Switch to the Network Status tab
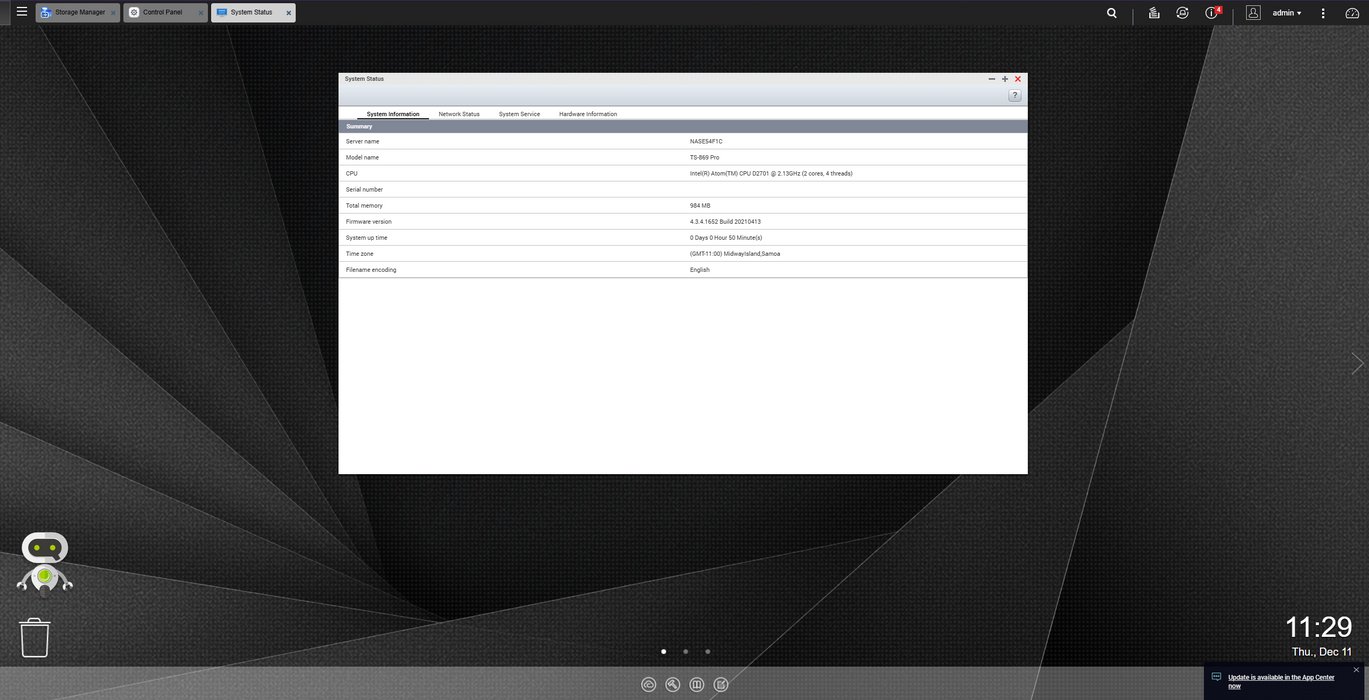This screenshot has height=700, width=1369. pos(459,114)
